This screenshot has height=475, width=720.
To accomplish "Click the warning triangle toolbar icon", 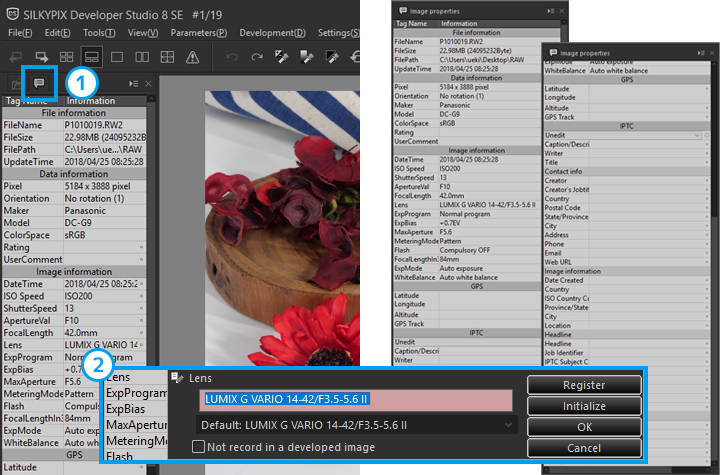I will point(192,57).
